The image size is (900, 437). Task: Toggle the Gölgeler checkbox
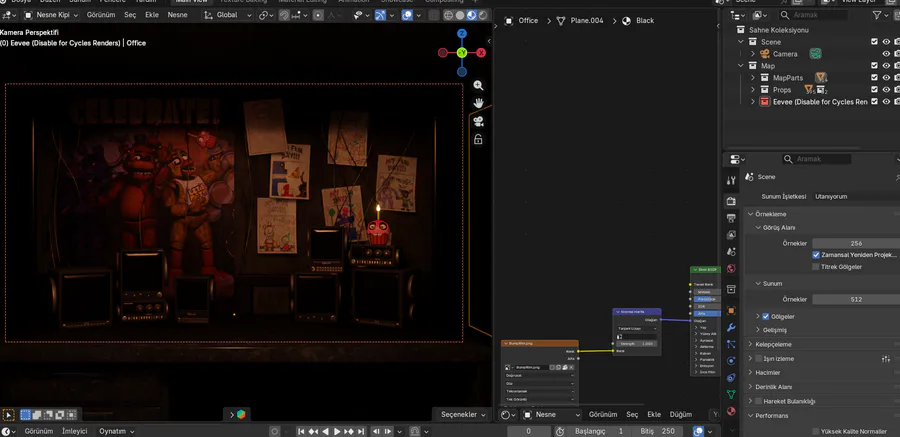click(x=766, y=316)
